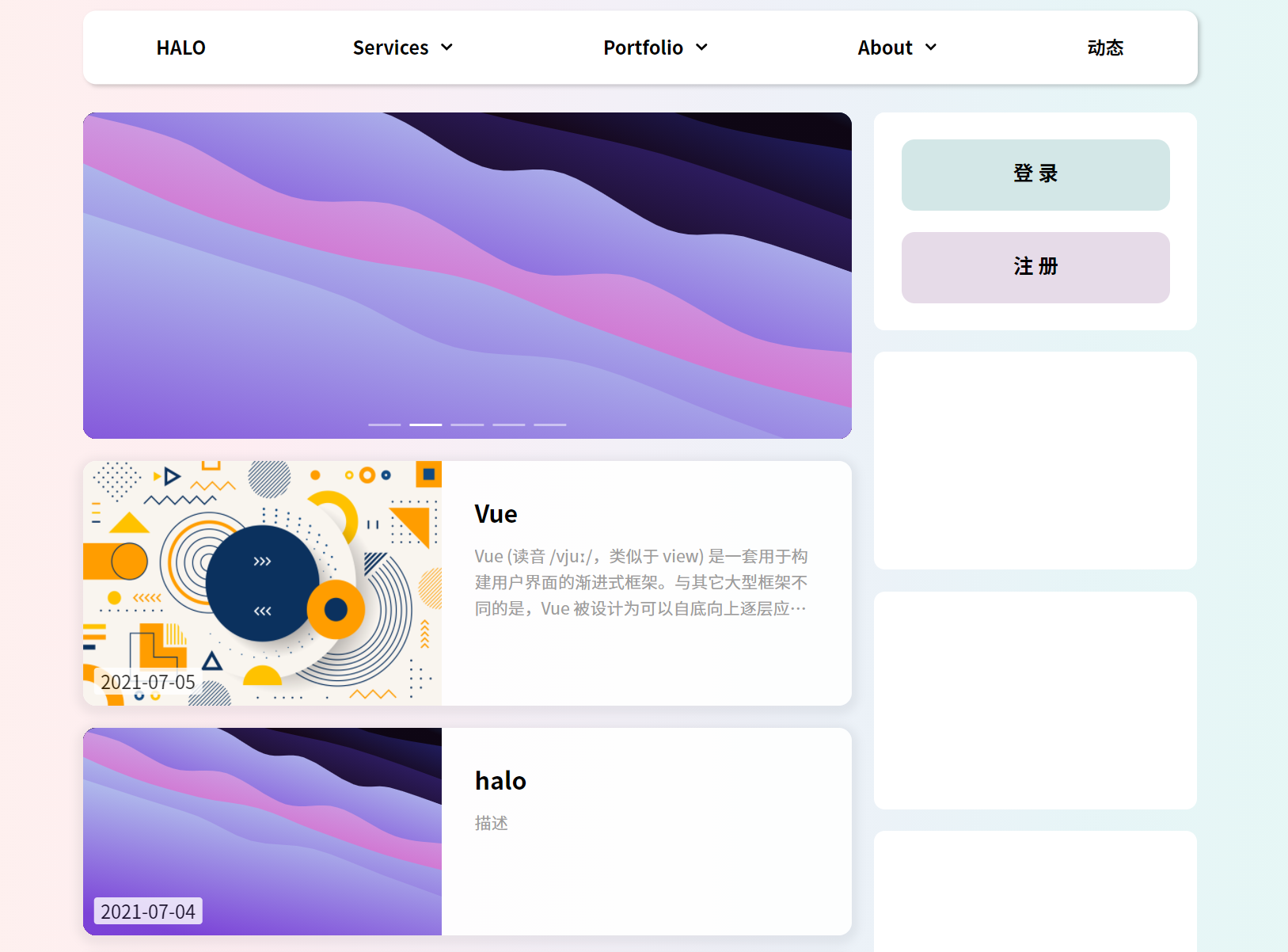
Task: Click the 2021-07-04 date label
Action: tap(148, 912)
